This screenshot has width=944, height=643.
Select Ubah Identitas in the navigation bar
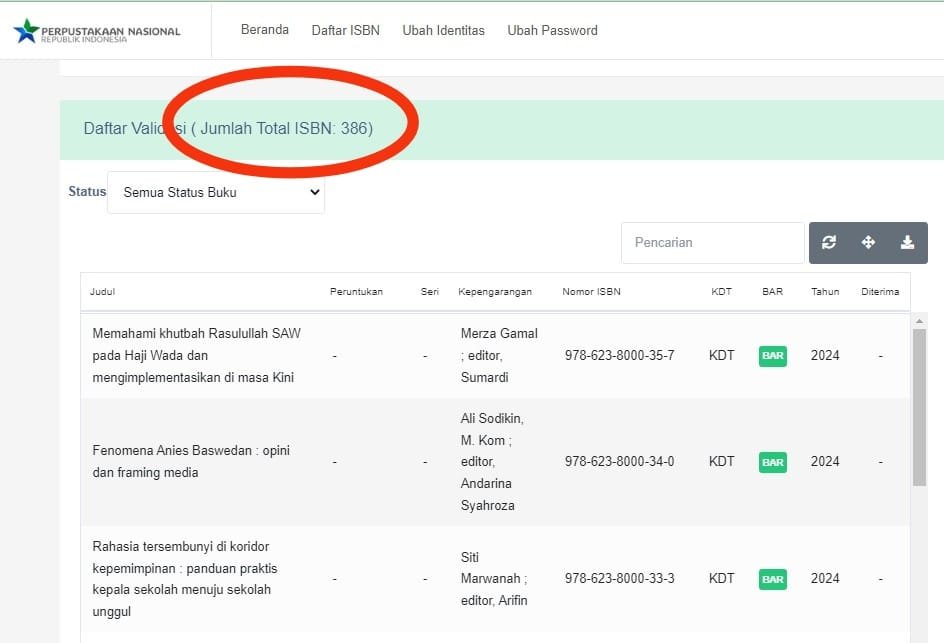tap(443, 30)
